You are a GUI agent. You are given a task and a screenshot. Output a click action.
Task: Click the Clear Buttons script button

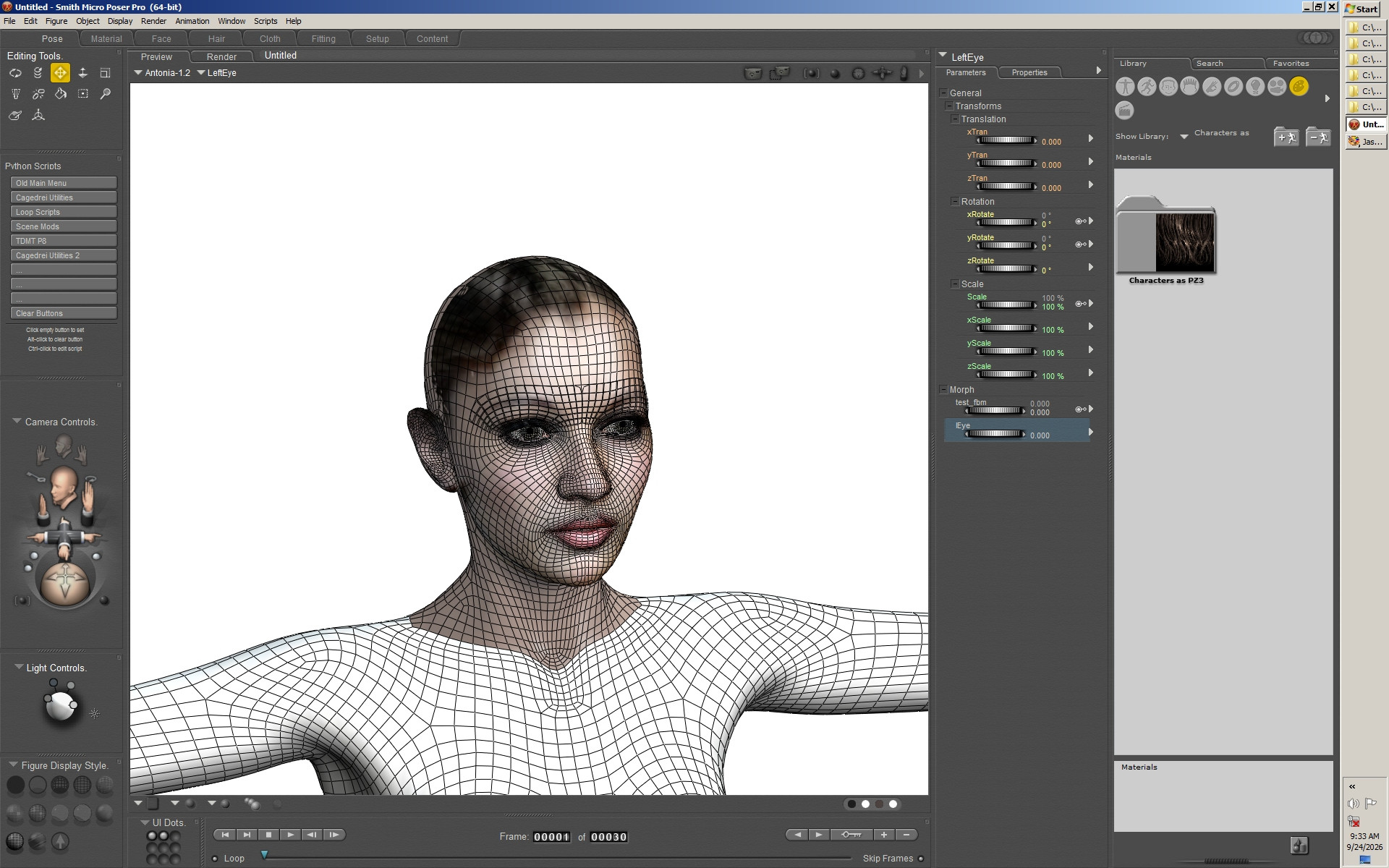[64, 313]
